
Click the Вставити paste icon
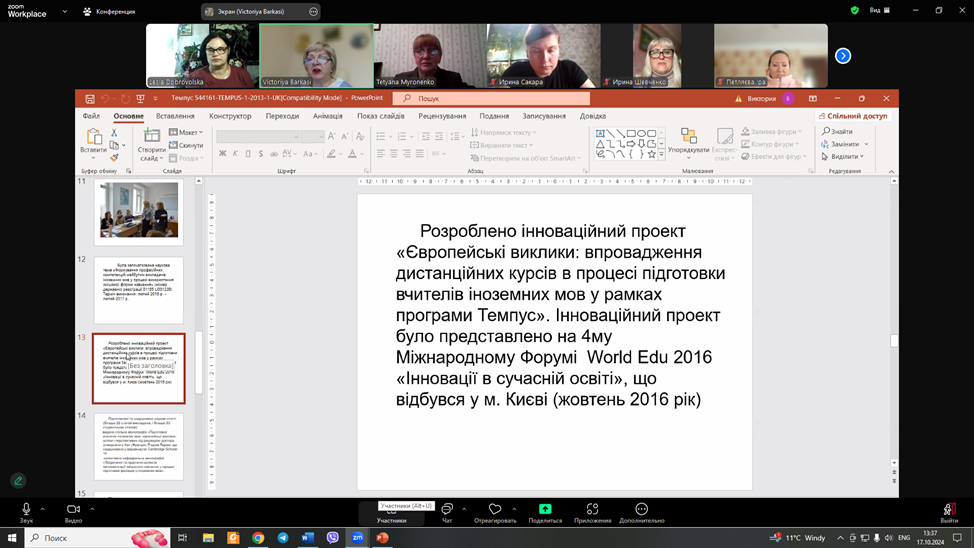pyautogui.click(x=94, y=137)
